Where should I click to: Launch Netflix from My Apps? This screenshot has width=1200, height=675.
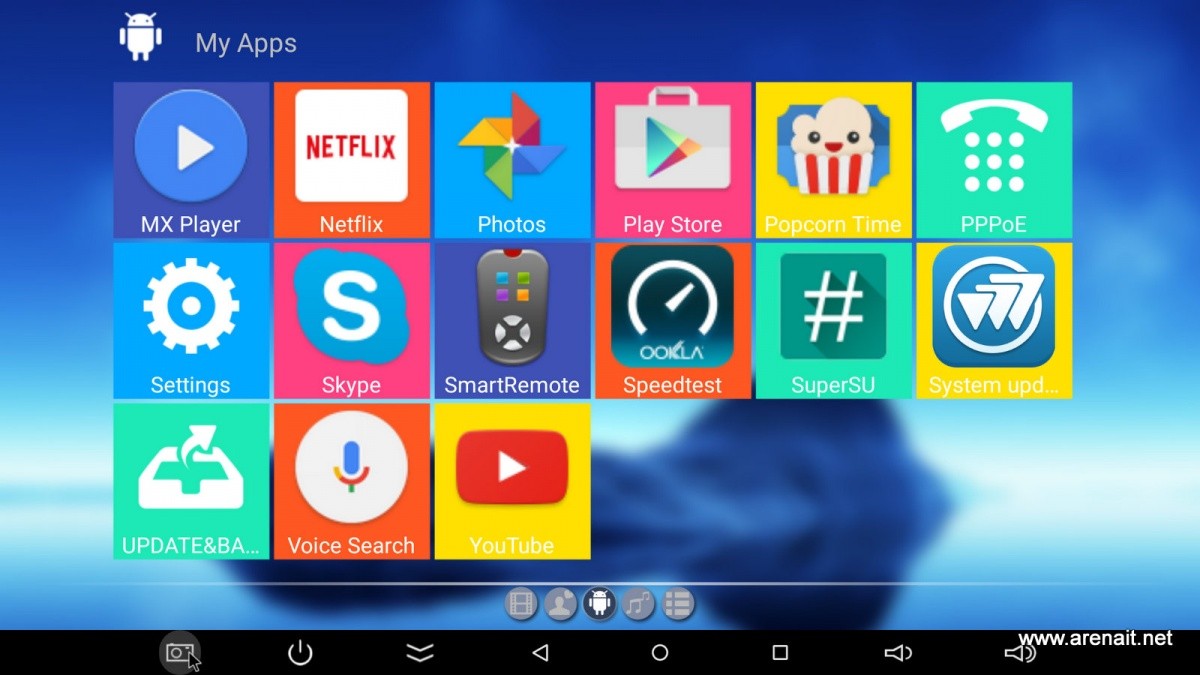[351, 160]
